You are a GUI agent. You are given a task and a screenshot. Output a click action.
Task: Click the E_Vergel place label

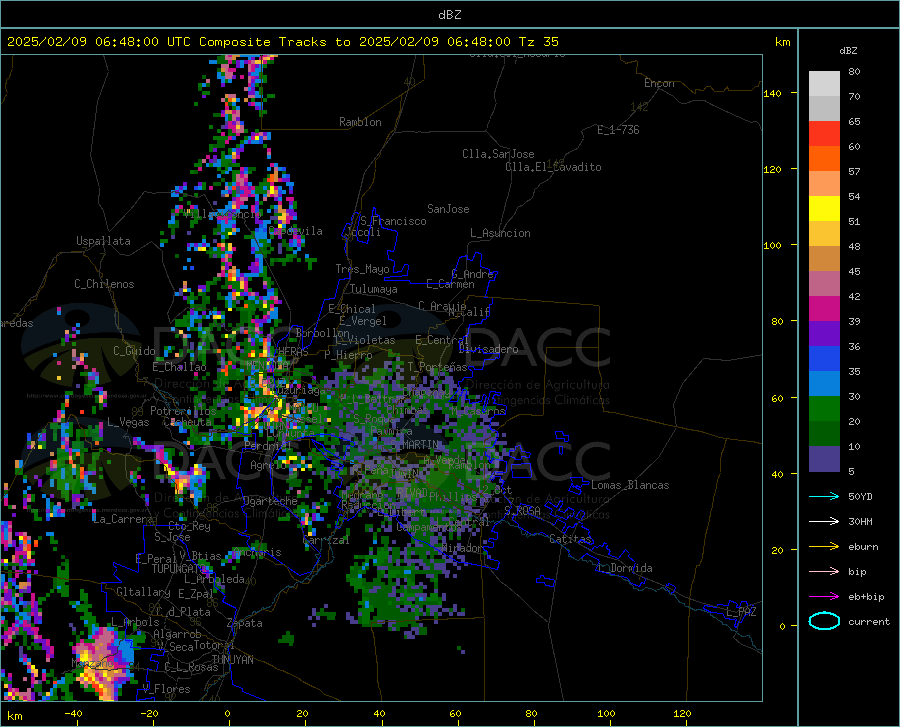point(363,321)
